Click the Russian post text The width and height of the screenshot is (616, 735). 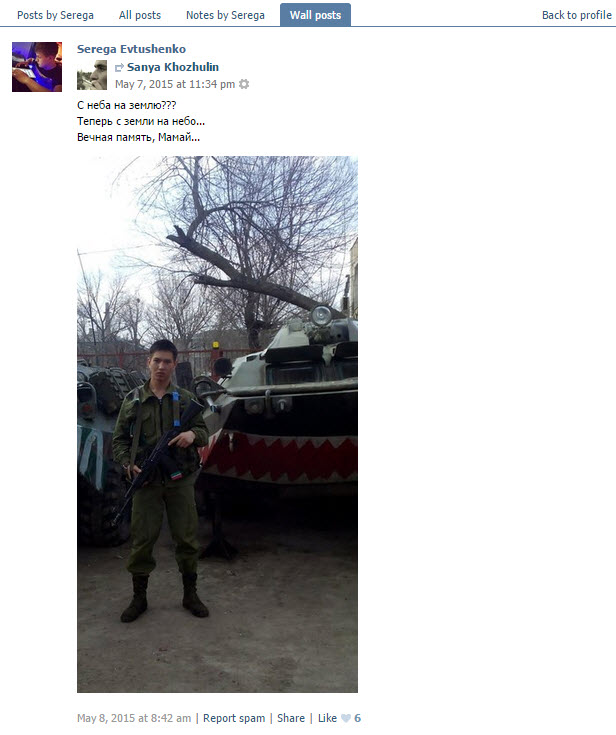[x=141, y=121]
